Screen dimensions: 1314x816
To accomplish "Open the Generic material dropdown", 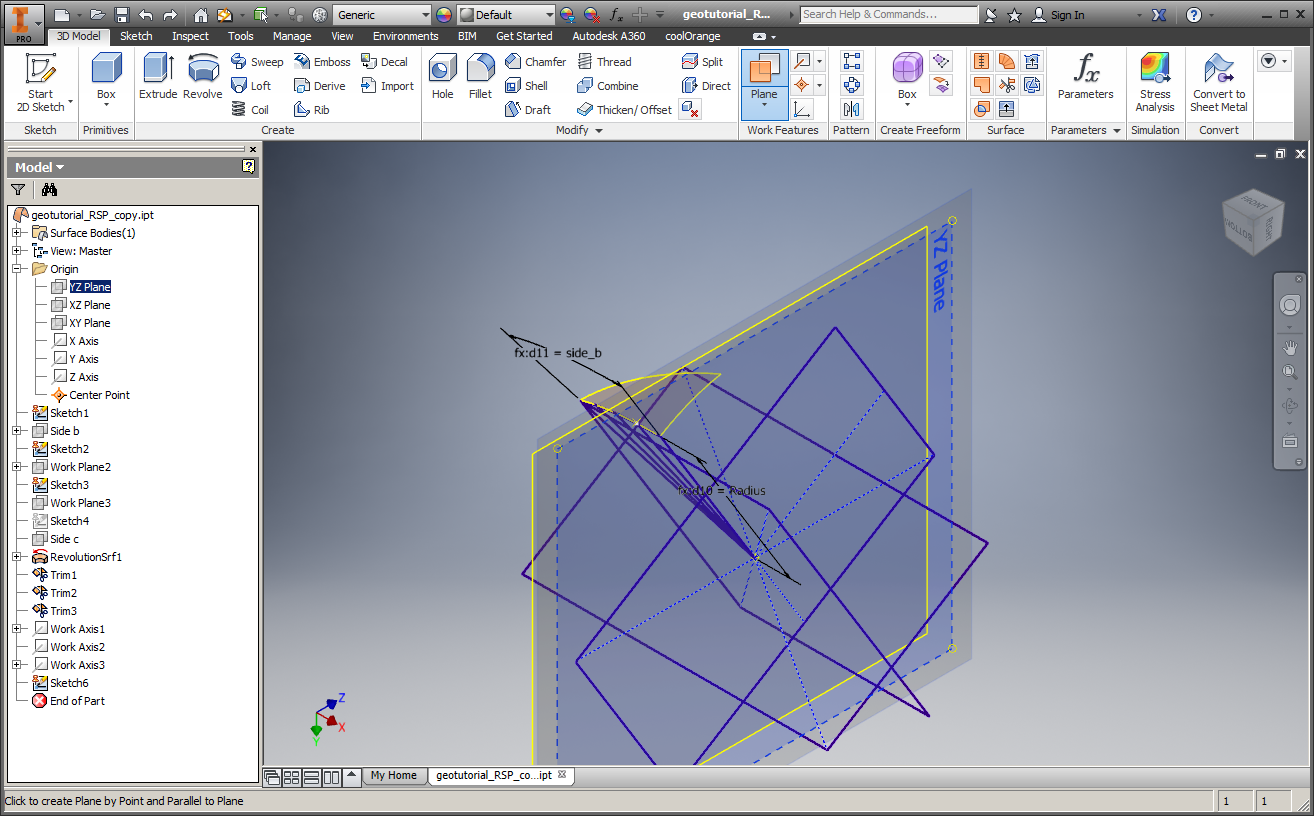I will coord(424,15).
